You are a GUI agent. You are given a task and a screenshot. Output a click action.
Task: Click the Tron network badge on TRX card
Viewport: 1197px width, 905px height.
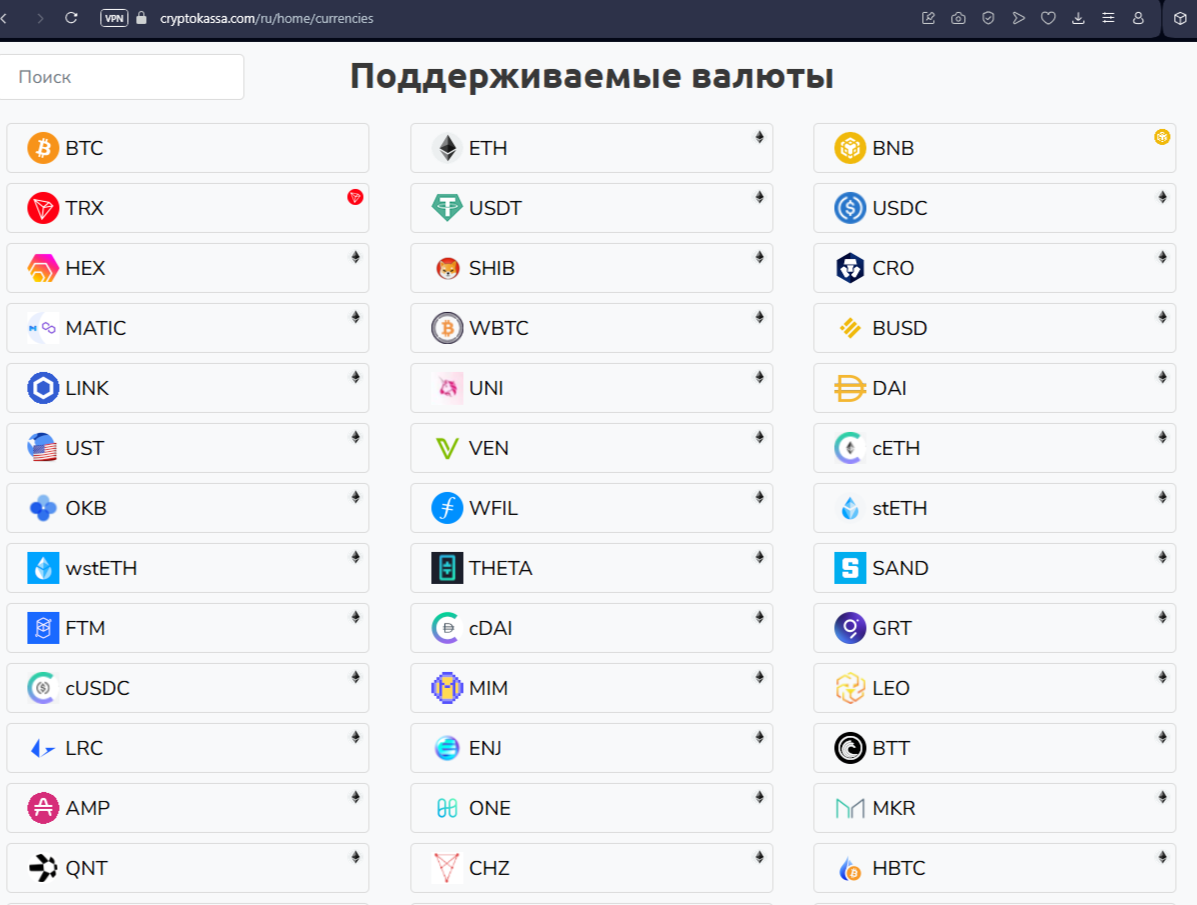[355, 197]
